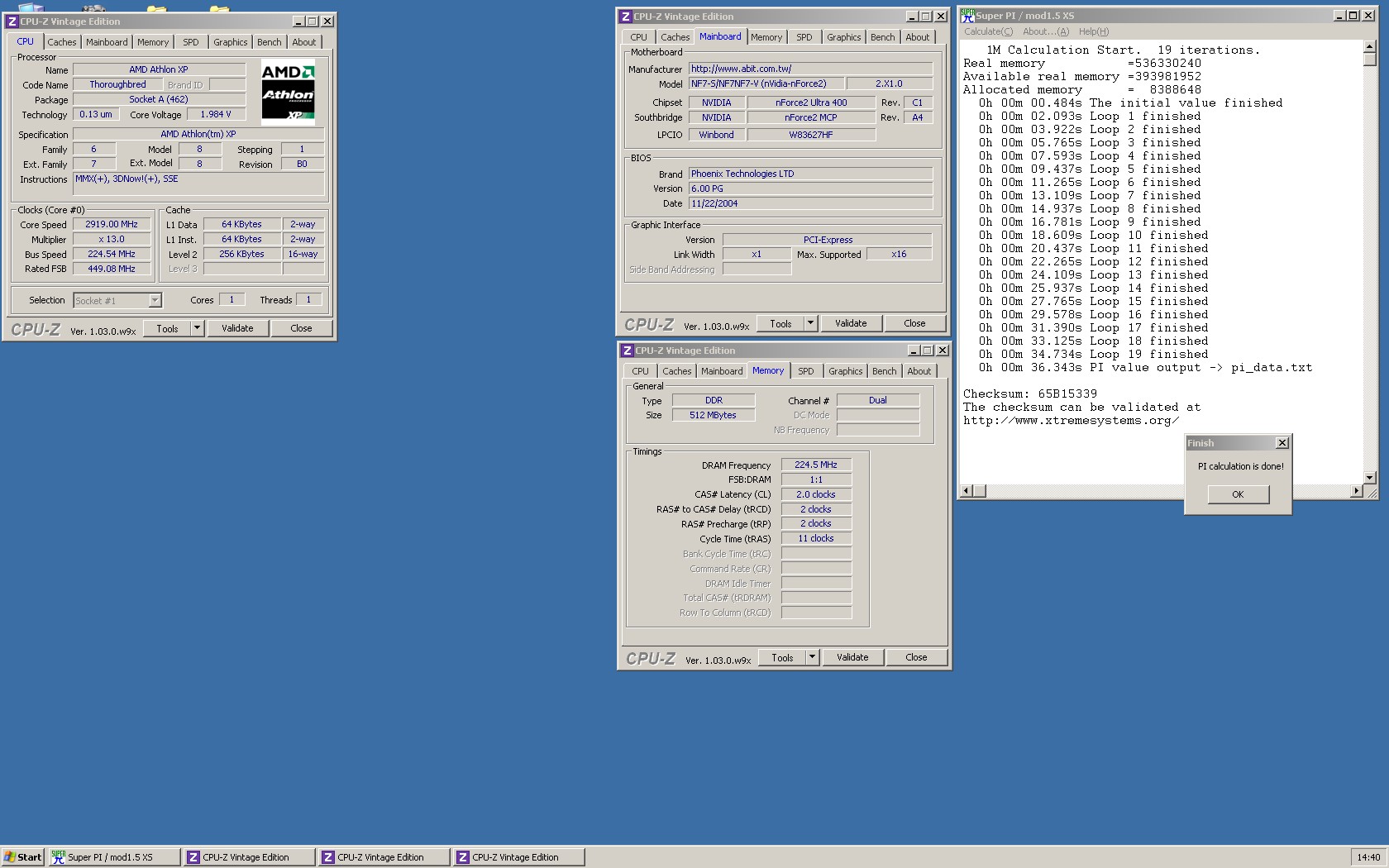Click the CPU-Z icon in the Memory window title bar

(628, 351)
